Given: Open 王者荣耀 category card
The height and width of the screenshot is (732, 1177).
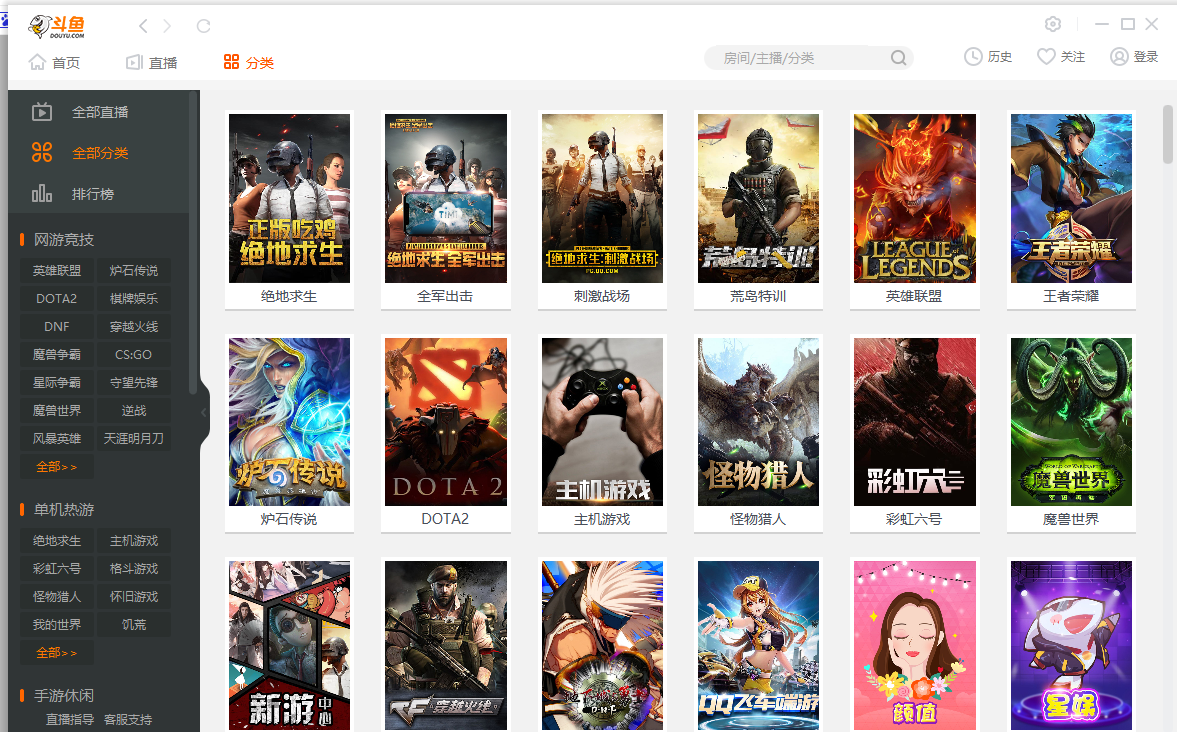Looking at the screenshot, I should [1071, 209].
